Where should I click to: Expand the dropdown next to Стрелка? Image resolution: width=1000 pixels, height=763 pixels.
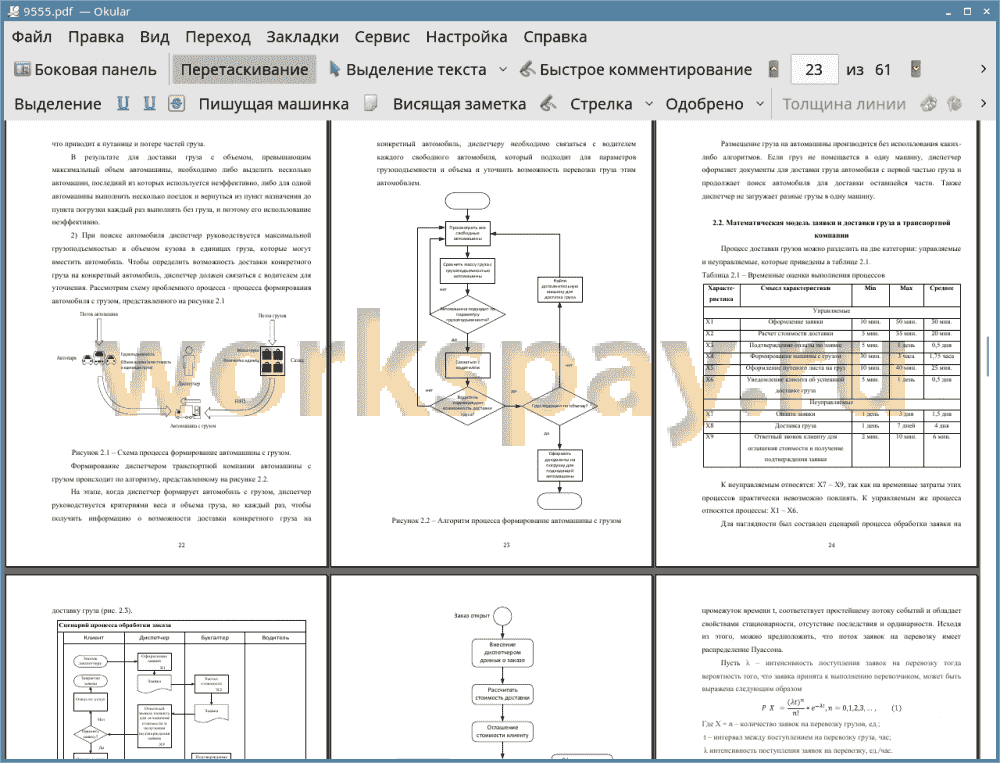click(649, 104)
